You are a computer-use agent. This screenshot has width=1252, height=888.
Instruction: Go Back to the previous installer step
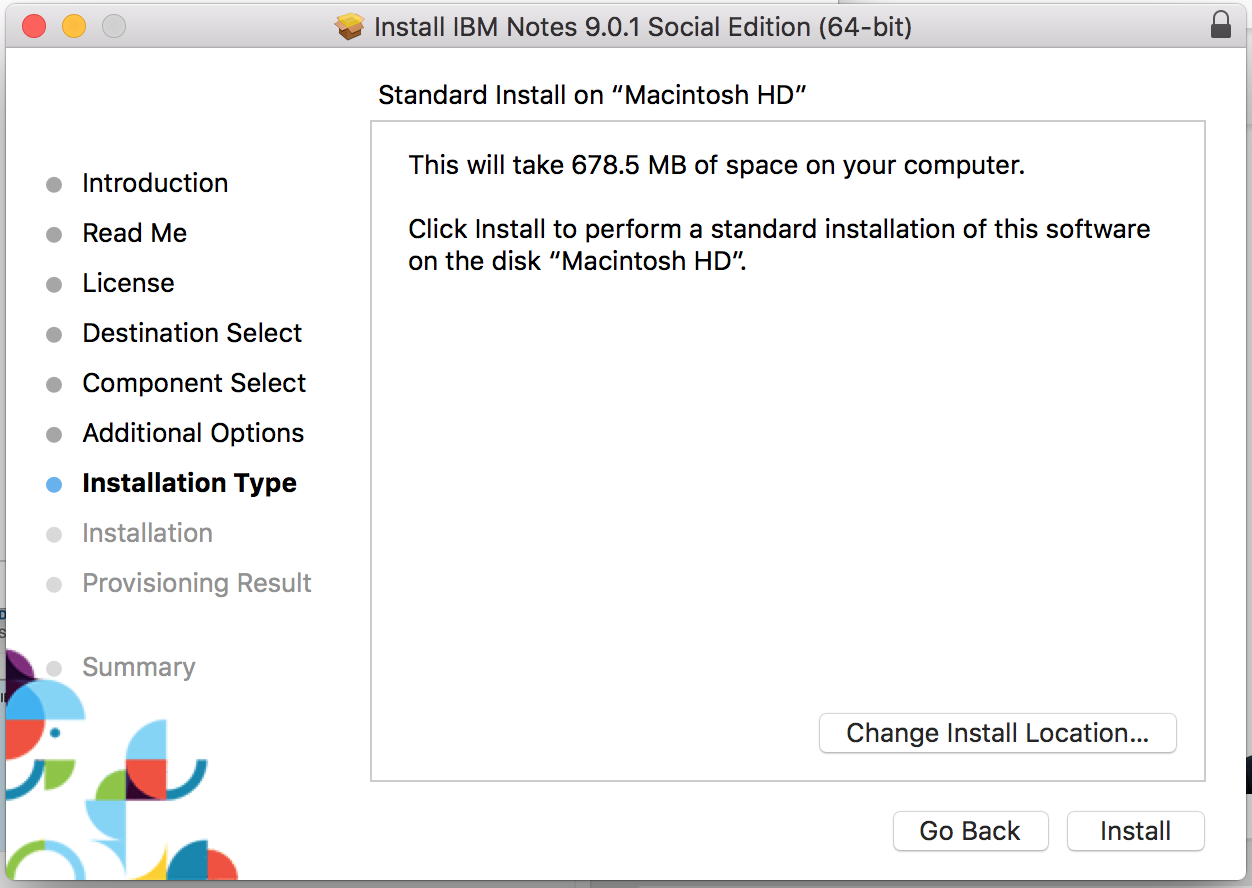coord(970,831)
